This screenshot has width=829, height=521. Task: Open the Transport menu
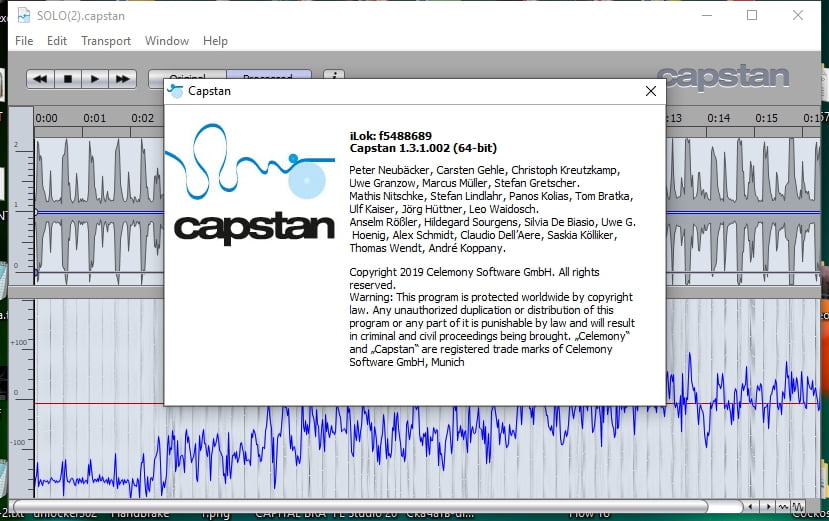(106, 41)
